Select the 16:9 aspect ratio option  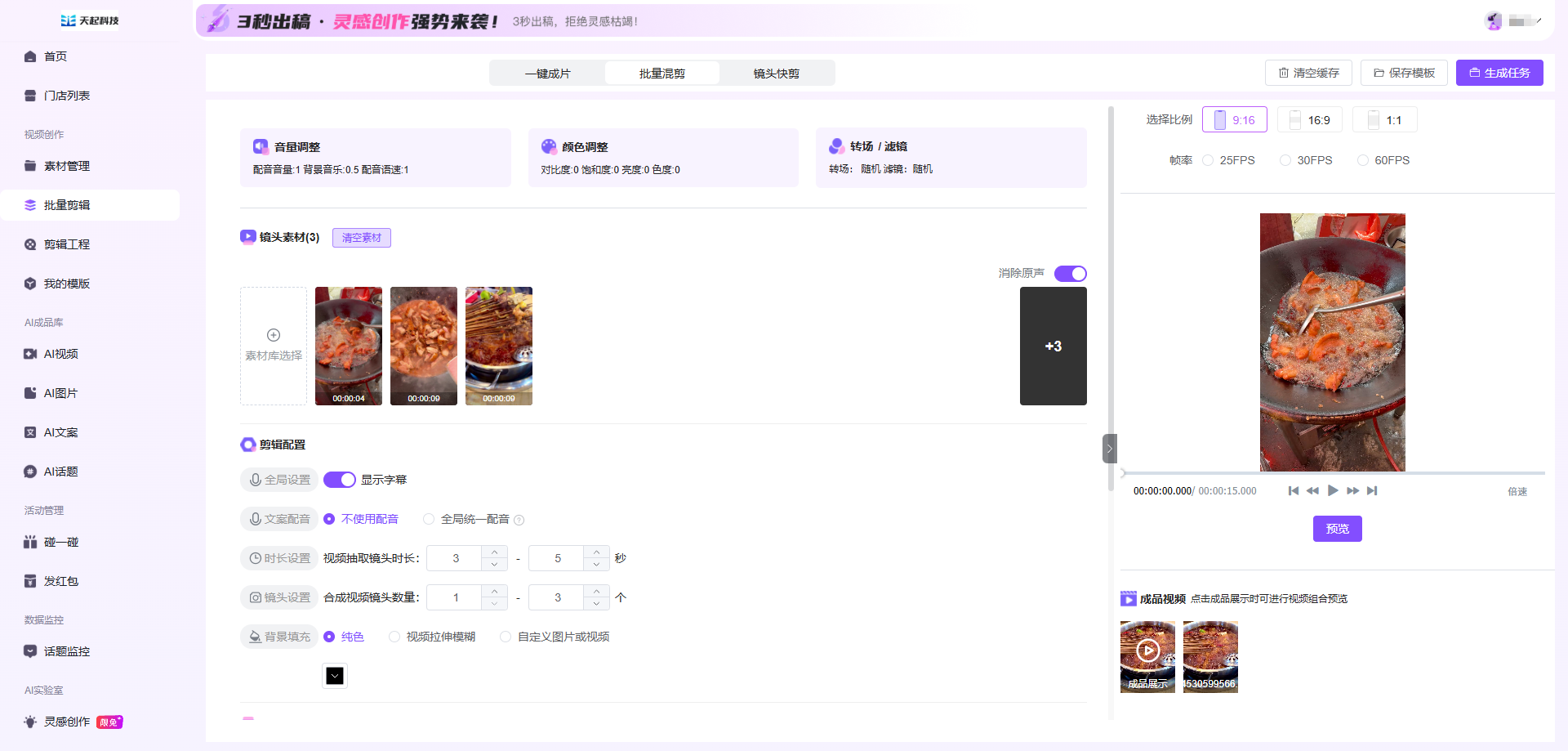pos(1310,120)
